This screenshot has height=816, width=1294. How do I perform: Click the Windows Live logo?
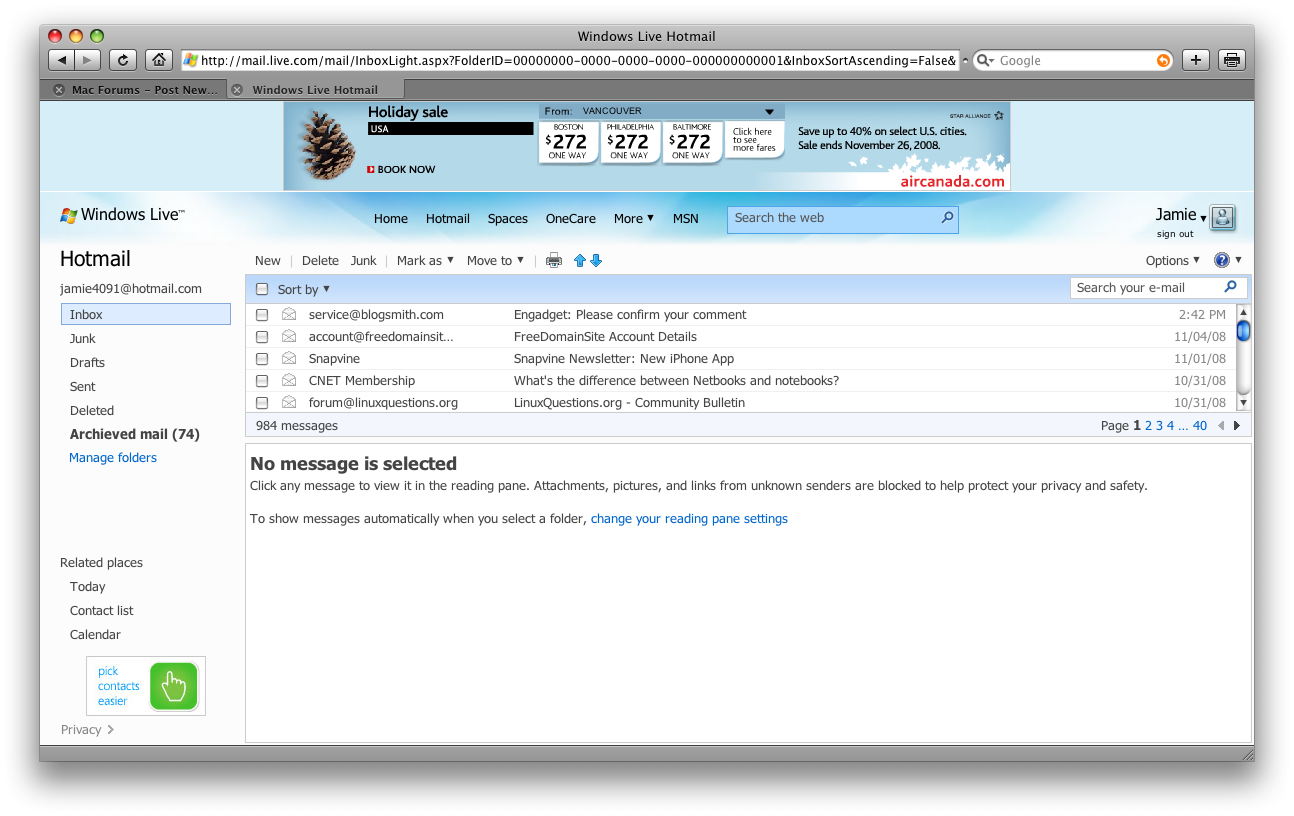pyautogui.click(x=122, y=215)
